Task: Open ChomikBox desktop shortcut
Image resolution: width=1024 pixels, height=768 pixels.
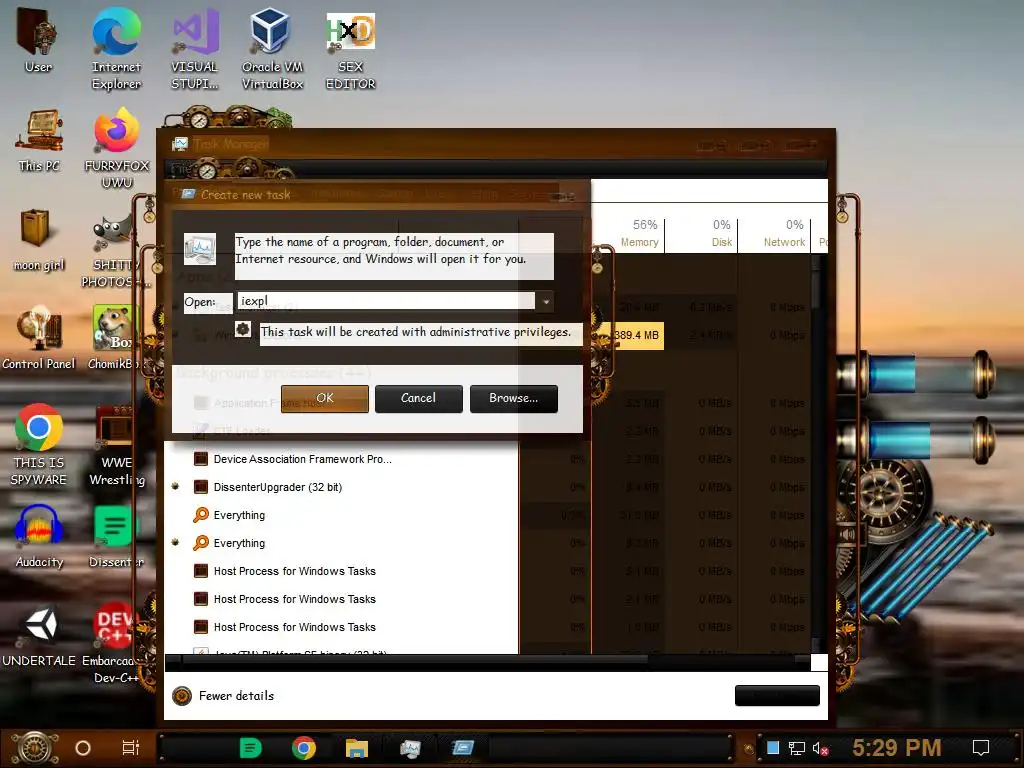Action: click(115, 338)
